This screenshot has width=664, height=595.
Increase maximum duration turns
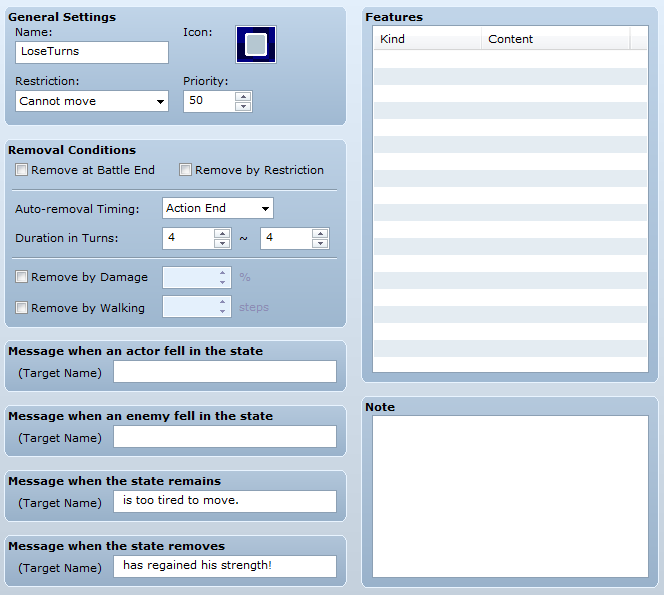[320, 234]
